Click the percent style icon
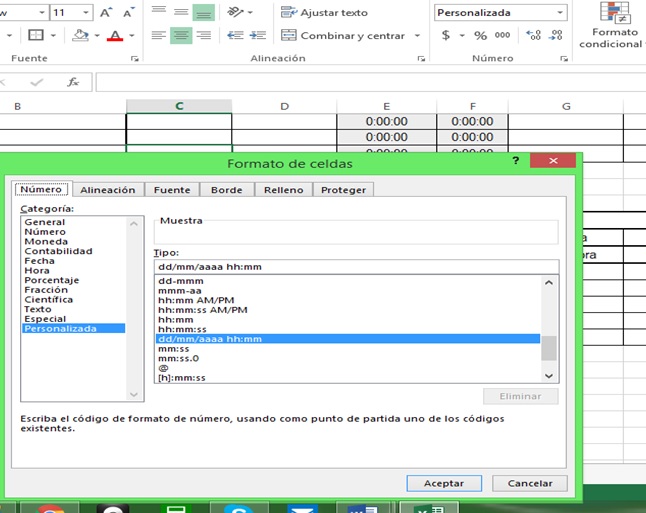646x513 pixels. click(x=480, y=35)
